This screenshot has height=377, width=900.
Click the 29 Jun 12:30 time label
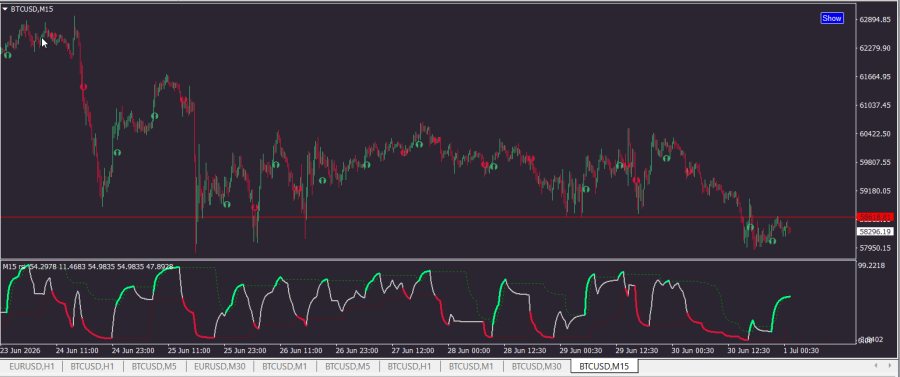point(636,351)
